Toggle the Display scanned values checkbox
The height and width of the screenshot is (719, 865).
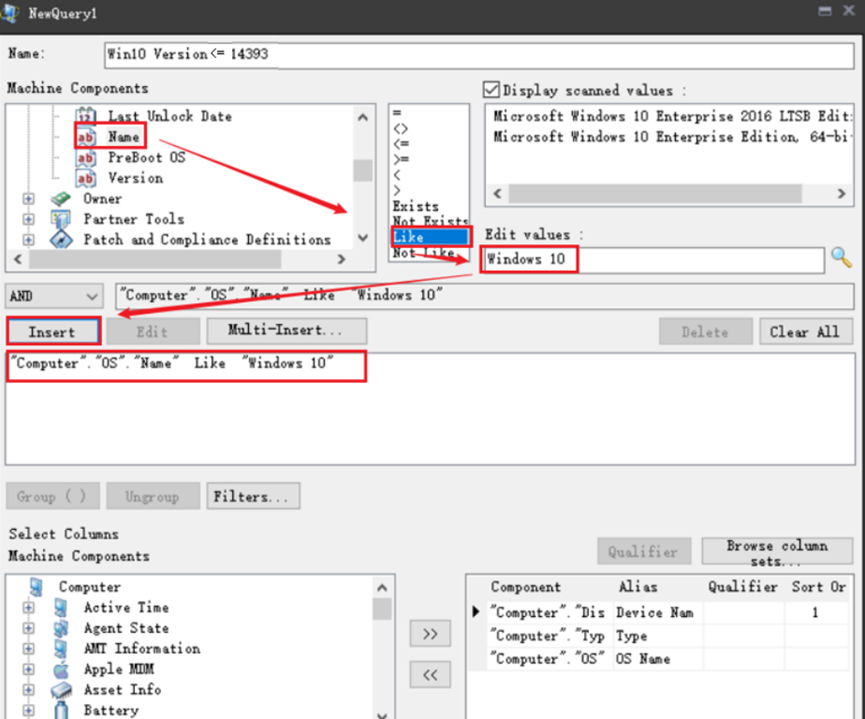click(492, 90)
